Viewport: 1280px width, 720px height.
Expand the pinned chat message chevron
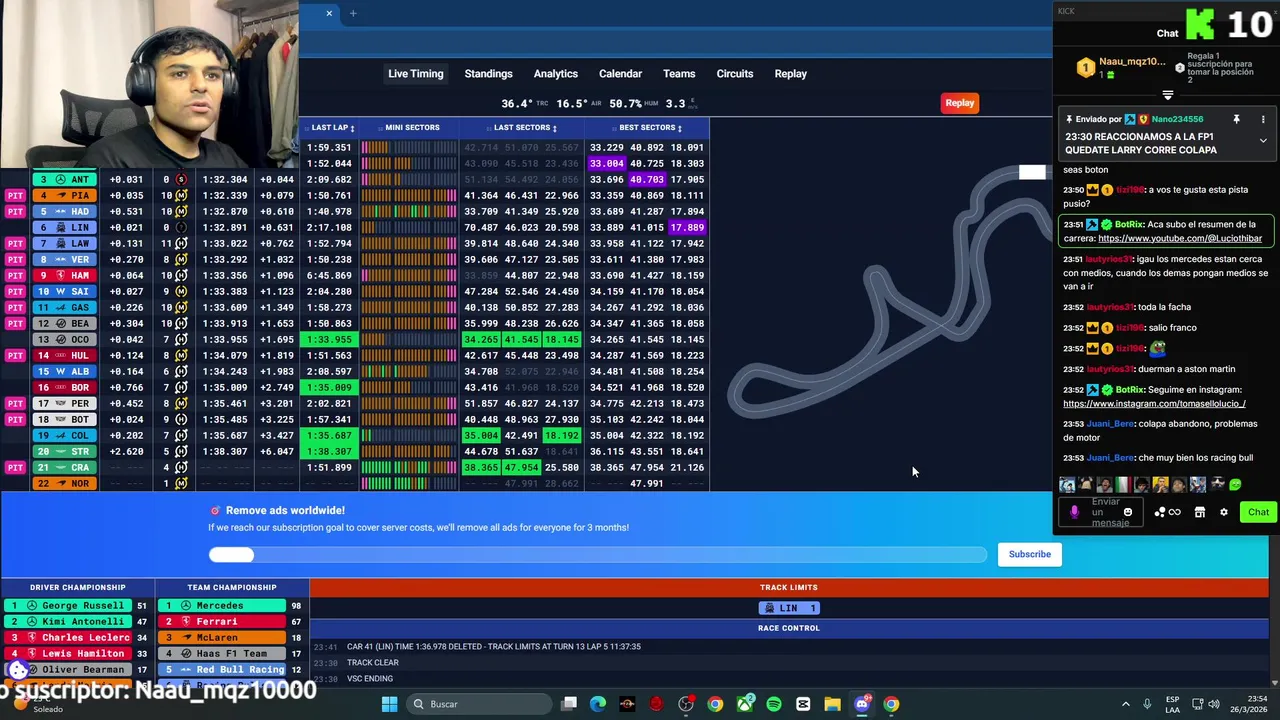click(1263, 141)
